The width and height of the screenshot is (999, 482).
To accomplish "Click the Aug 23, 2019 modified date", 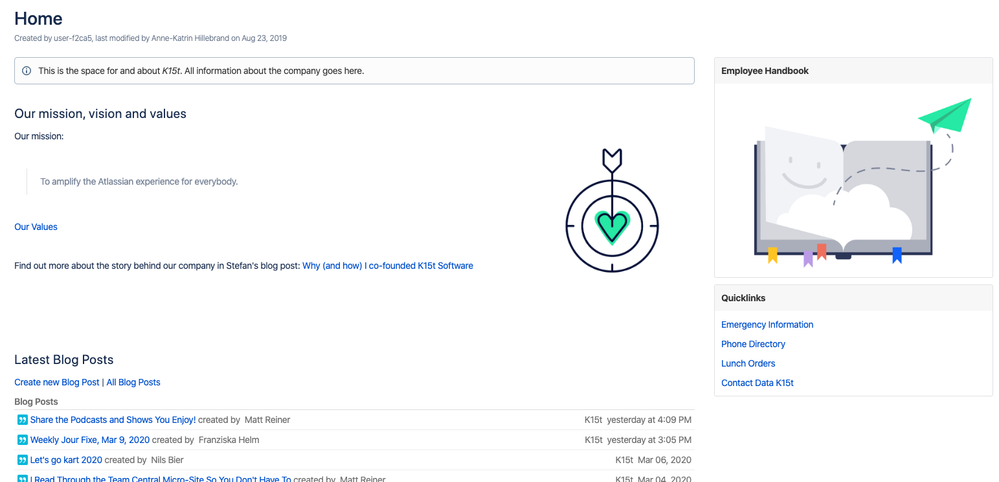I will point(264,38).
